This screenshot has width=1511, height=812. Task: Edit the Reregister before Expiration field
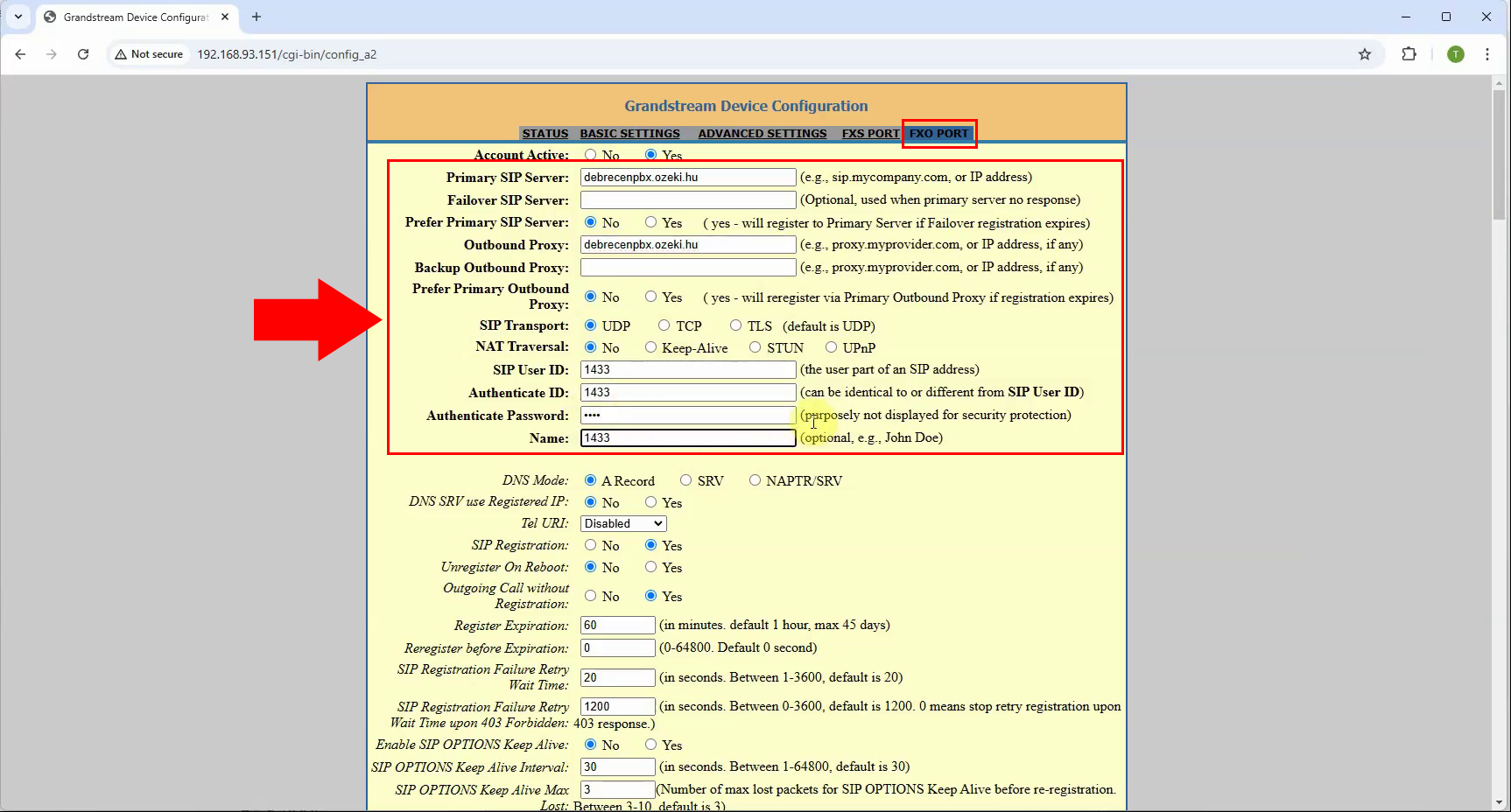point(618,648)
